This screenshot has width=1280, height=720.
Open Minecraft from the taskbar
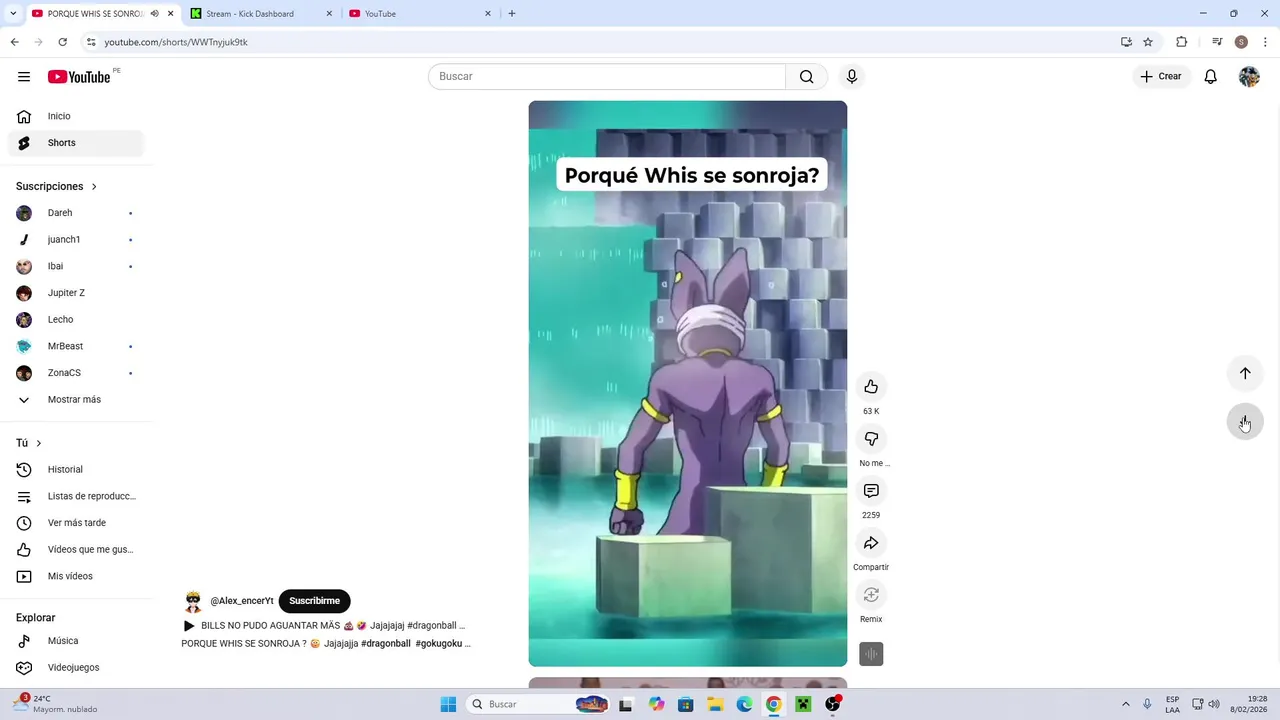802,704
